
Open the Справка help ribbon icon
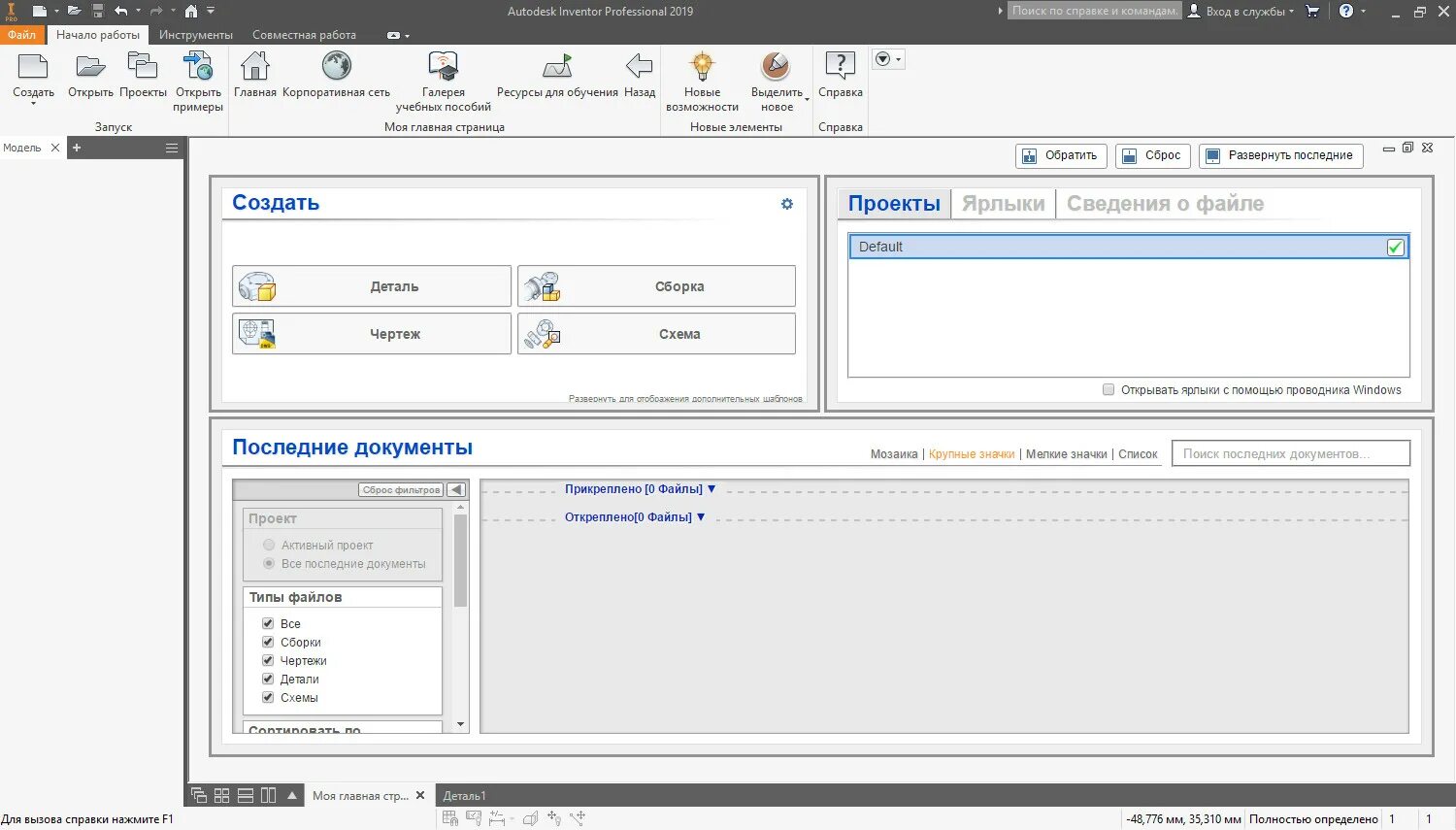pos(840,67)
